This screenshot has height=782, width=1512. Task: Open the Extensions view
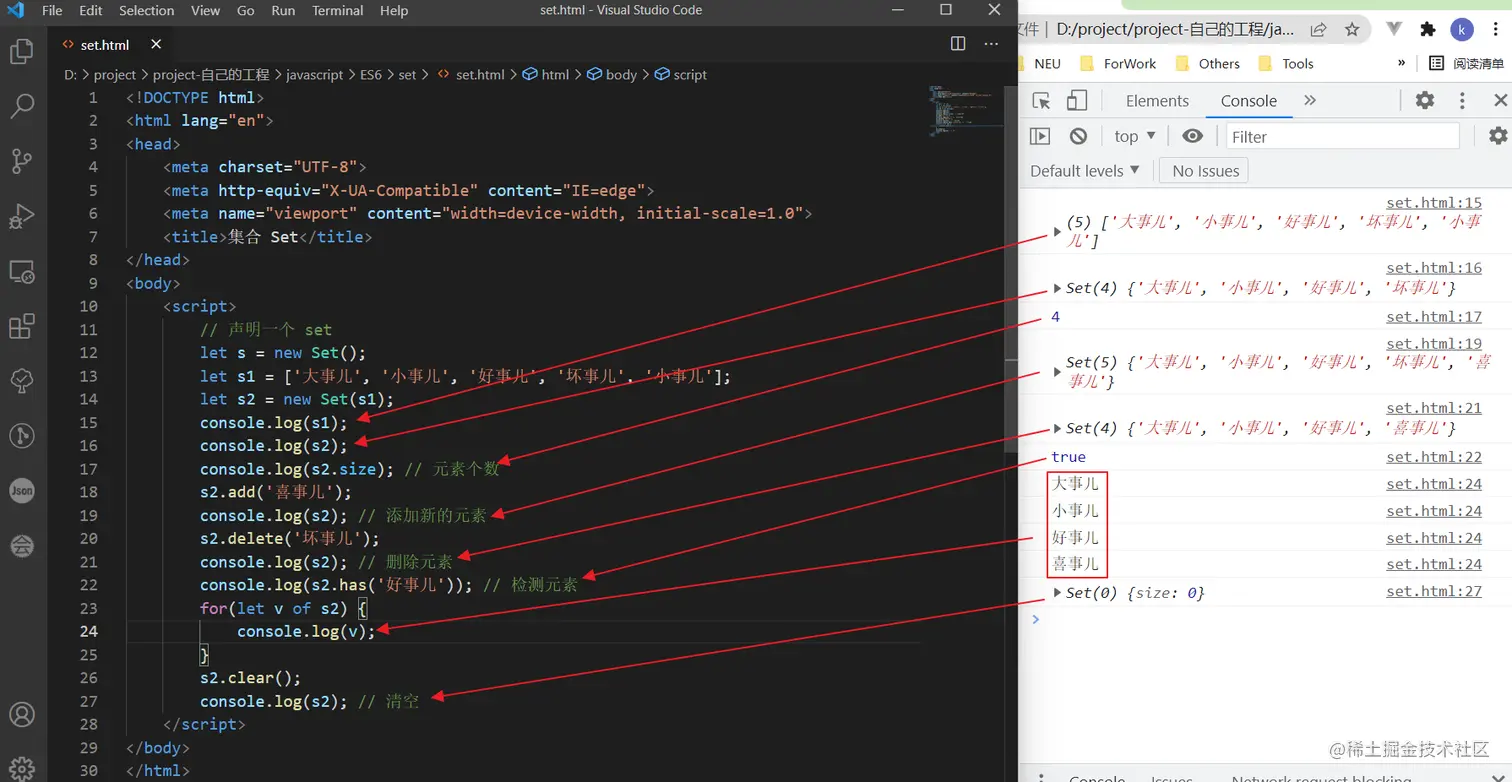pos(22,326)
